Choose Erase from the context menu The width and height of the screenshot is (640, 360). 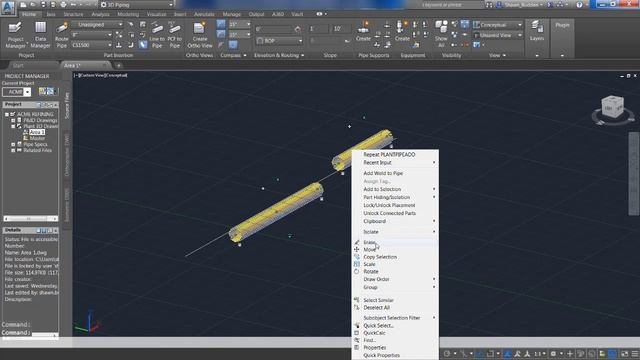pyautogui.click(x=396, y=242)
